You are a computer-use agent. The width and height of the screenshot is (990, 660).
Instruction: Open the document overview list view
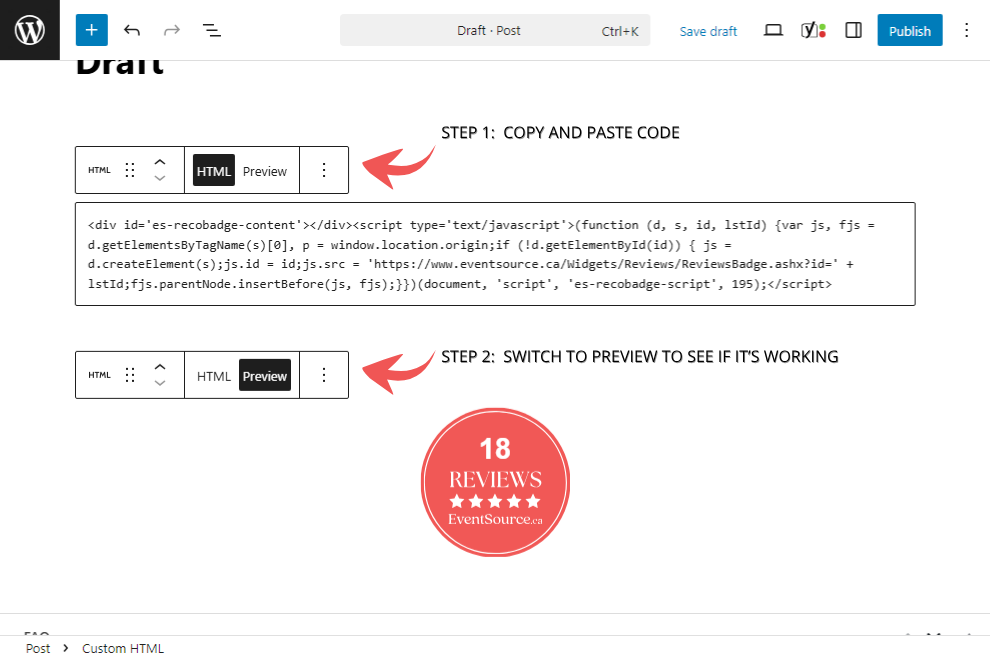click(212, 30)
